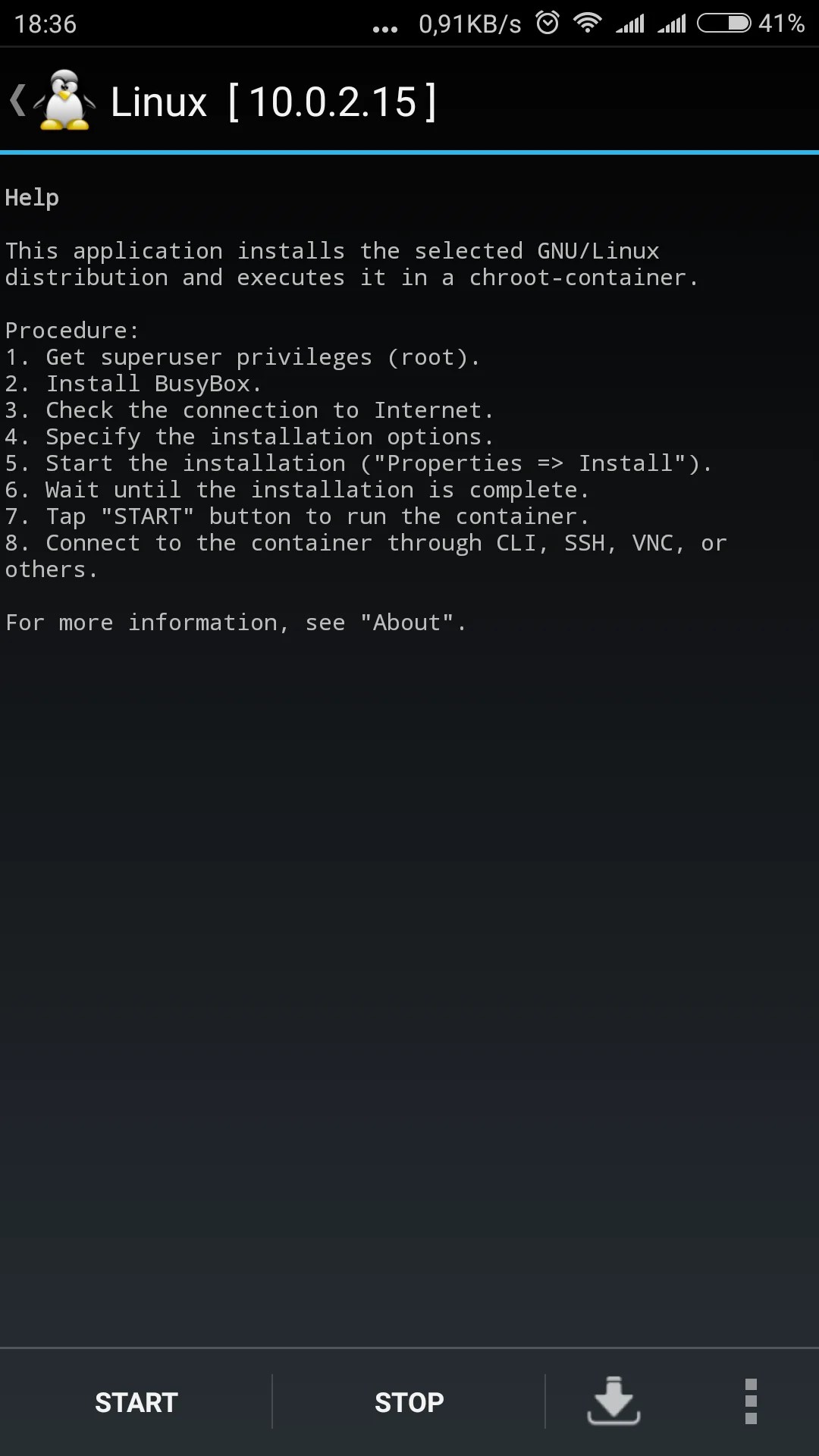This screenshot has height=1456, width=819.
Task: Tap the battery indicator icon
Action: tap(723, 24)
